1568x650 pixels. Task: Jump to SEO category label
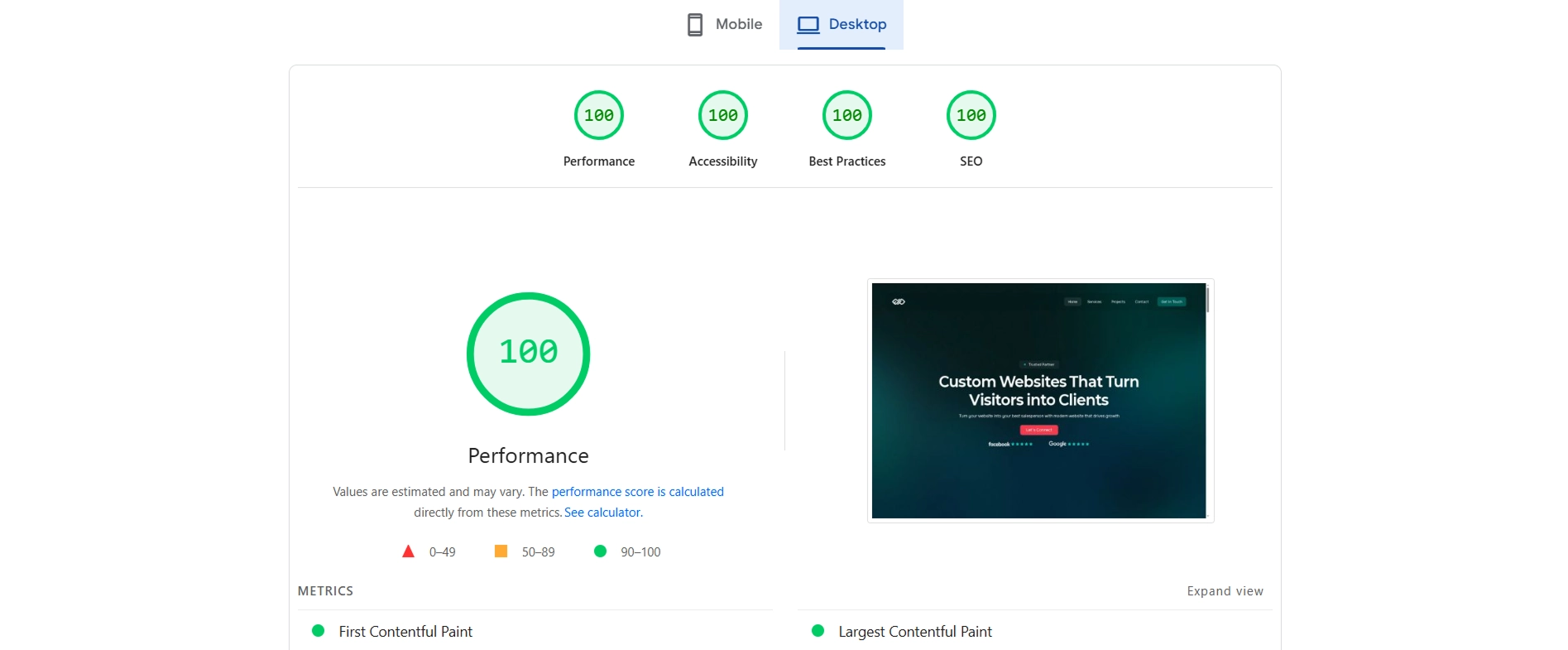(x=971, y=161)
